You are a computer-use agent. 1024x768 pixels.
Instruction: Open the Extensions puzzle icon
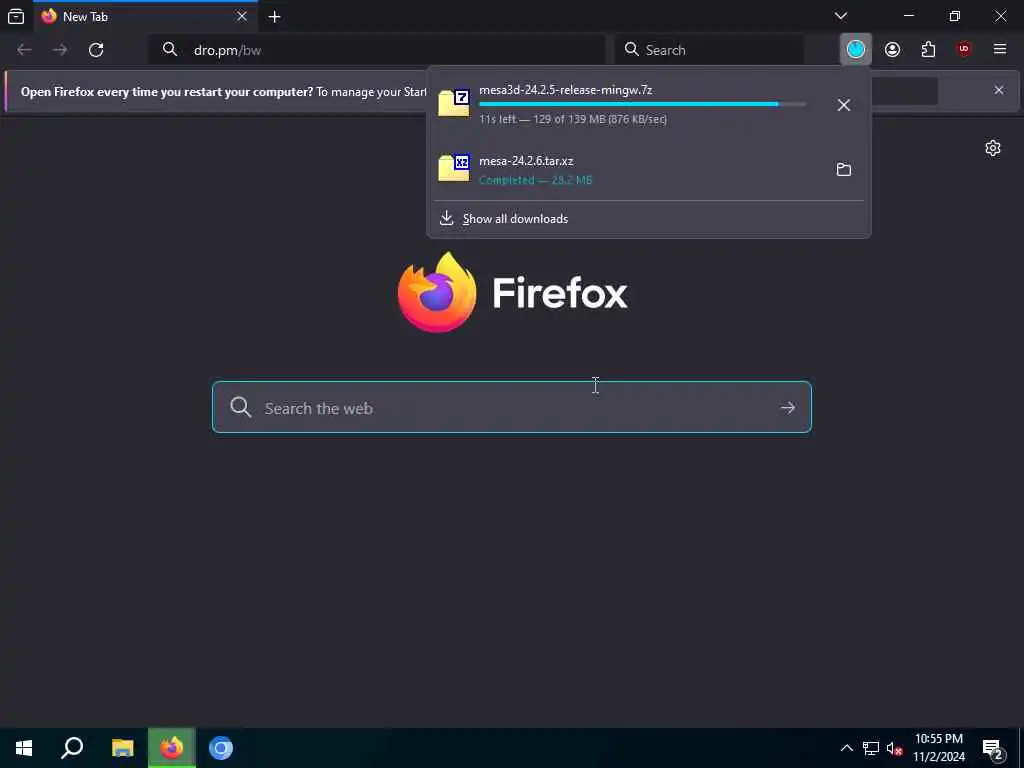point(928,50)
